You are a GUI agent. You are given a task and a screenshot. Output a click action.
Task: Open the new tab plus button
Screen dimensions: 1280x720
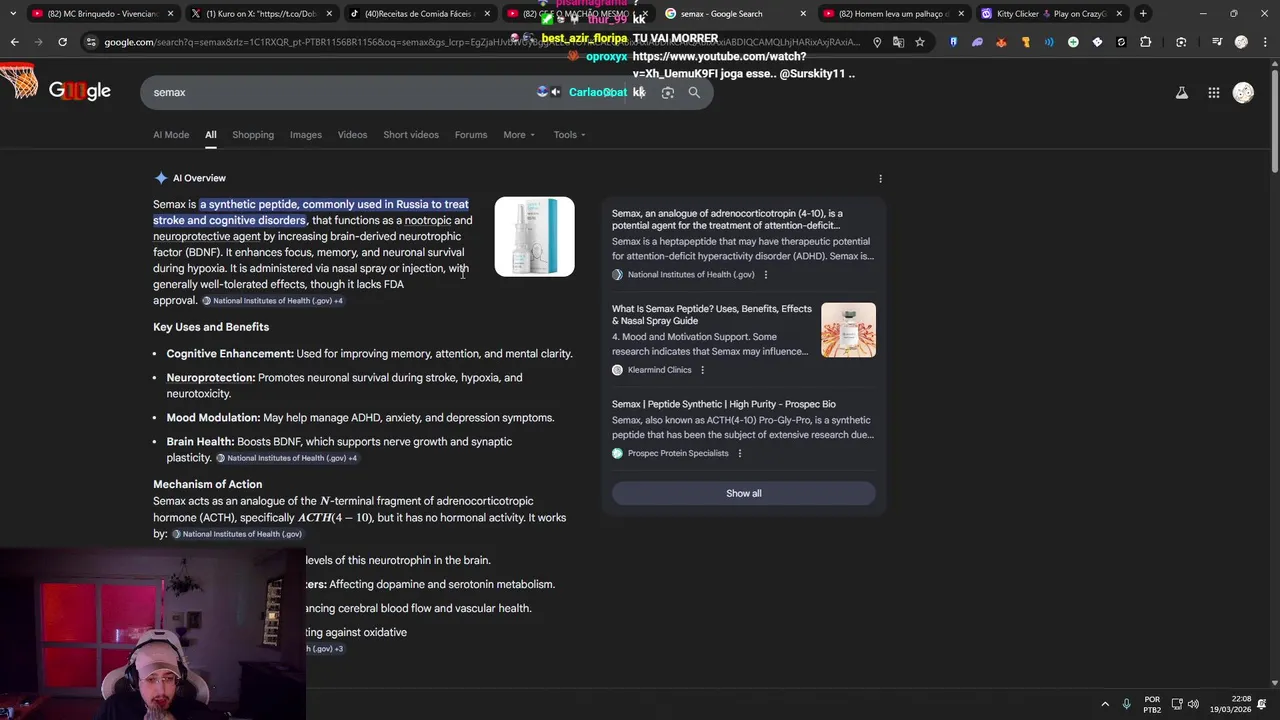tap(1143, 13)
